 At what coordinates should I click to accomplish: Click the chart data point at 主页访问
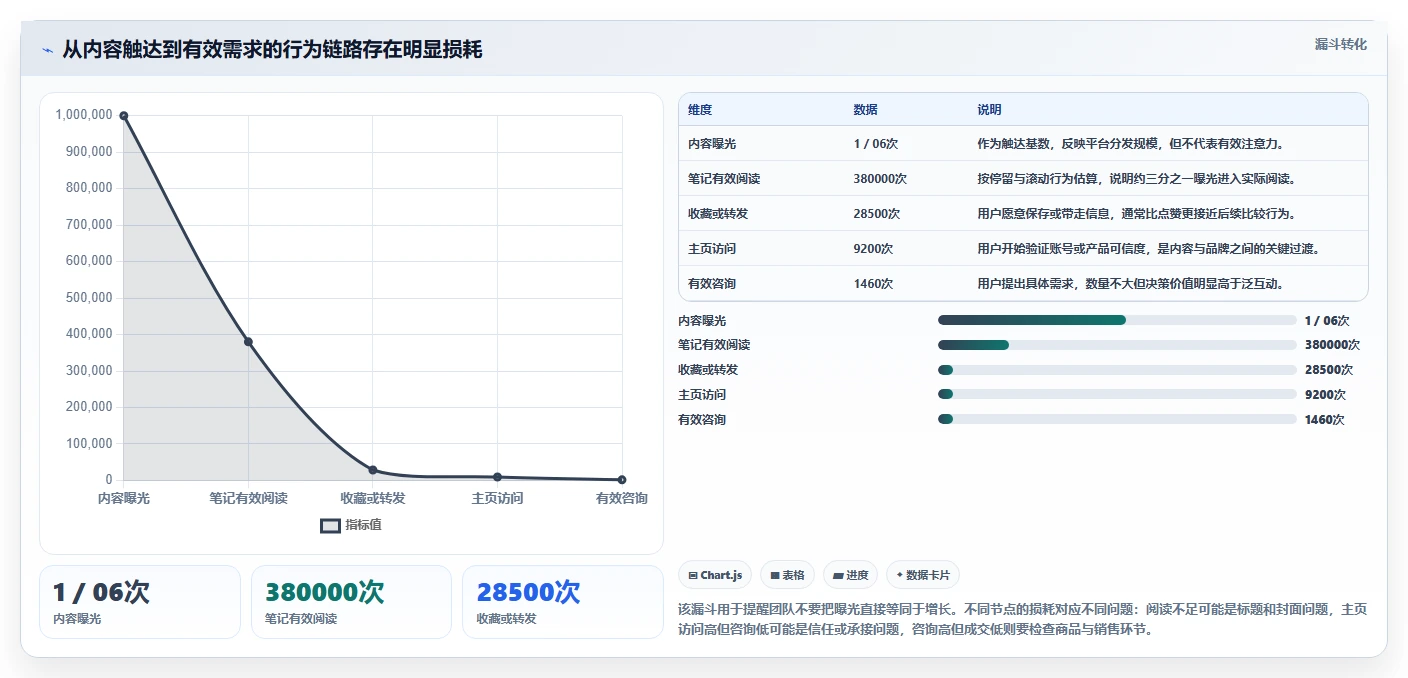click(x=497, y=477)
